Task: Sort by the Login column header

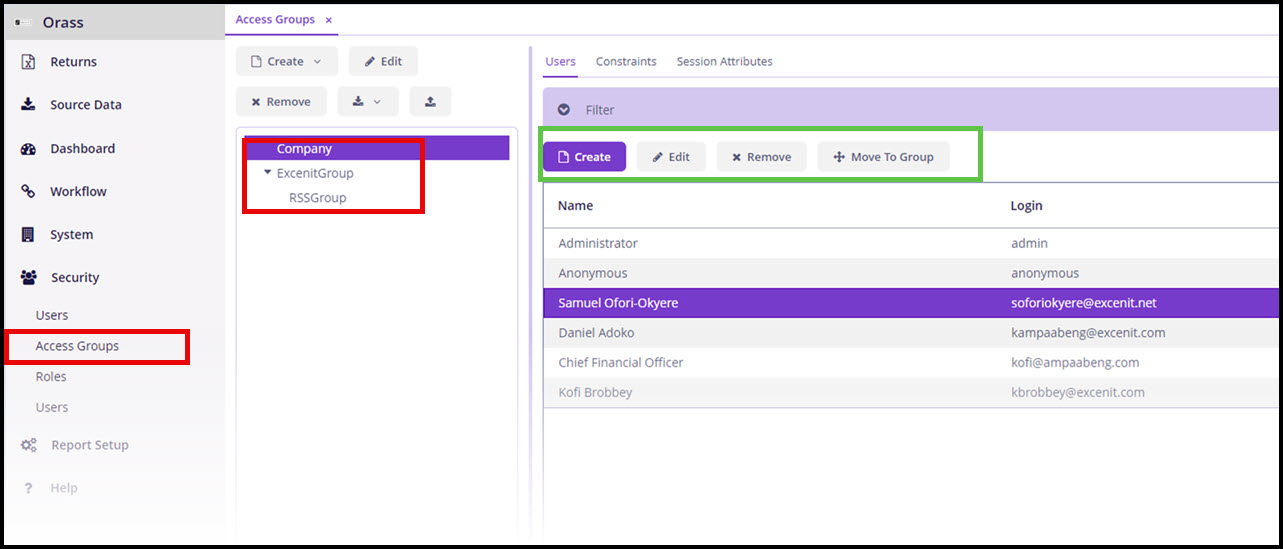Action: click(x=1026, y=206)
